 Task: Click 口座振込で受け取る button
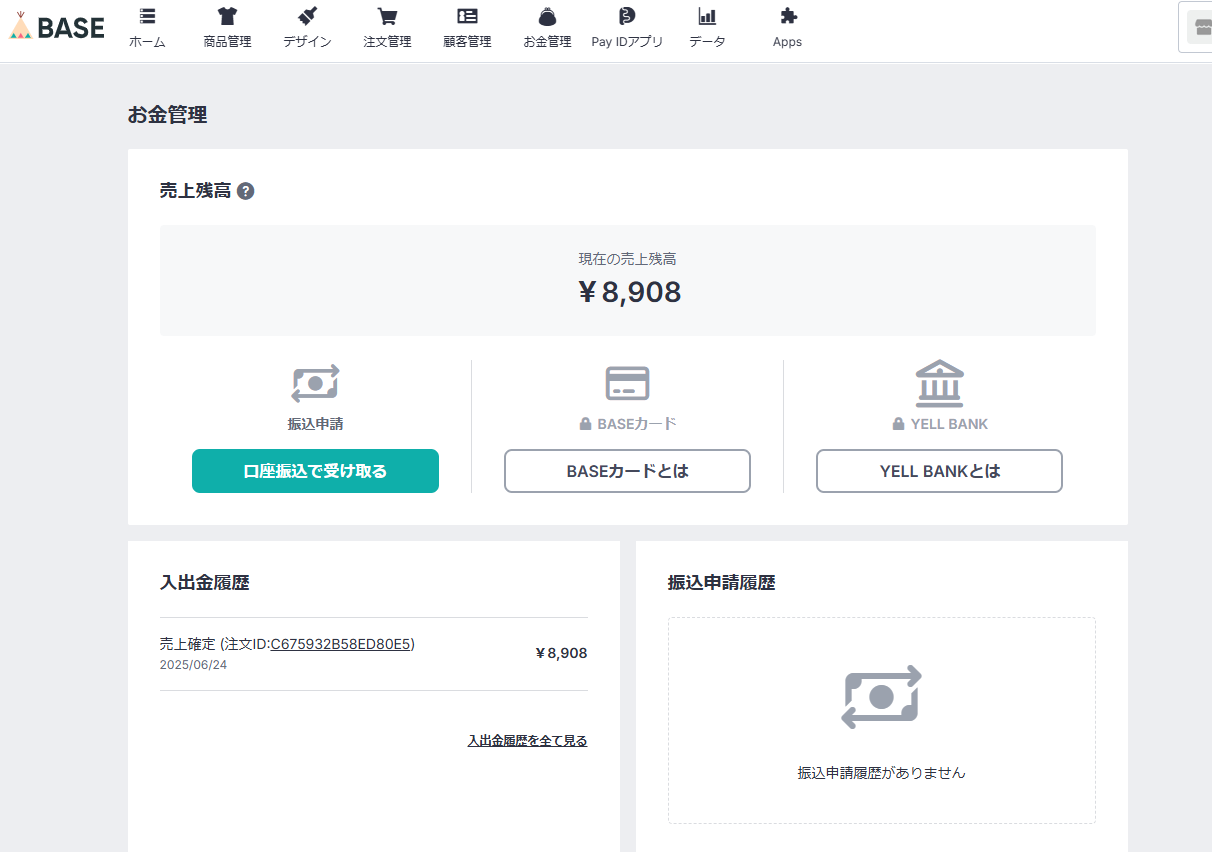(315, 471)
